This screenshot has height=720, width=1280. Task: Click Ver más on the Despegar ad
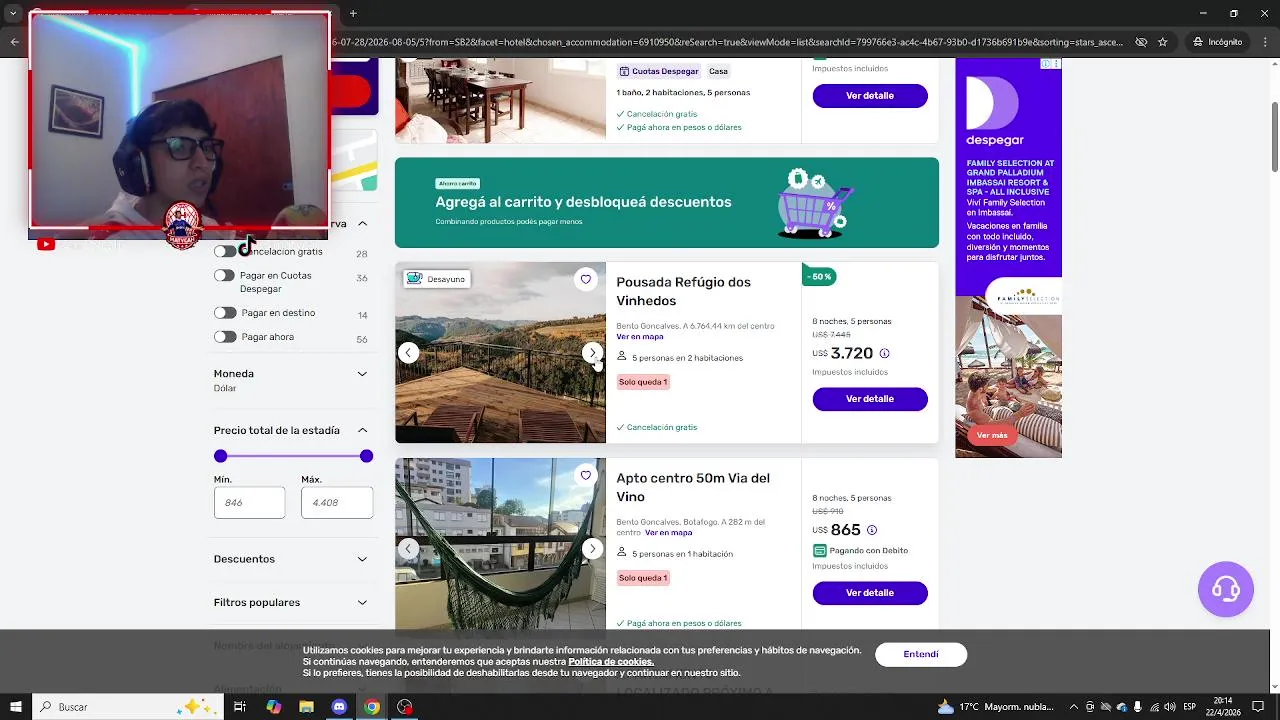tap(992, 435)
